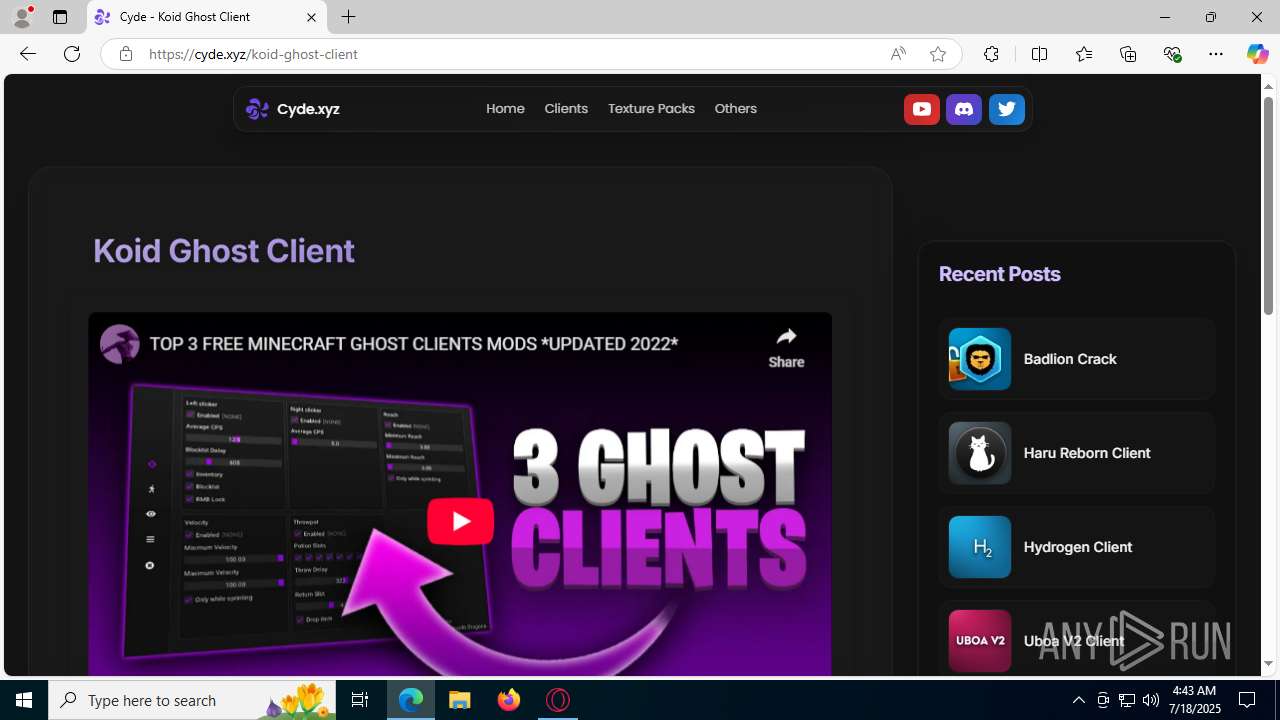Launch Firefox from the taskbar
The height and width of the screenshot is (720, 1280).
[x=509, y=700]
